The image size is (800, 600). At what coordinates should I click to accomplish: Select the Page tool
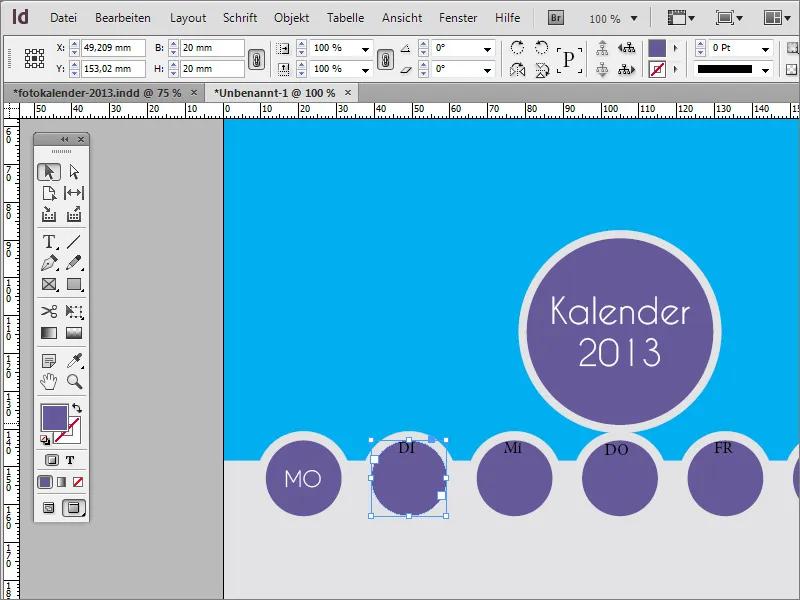pos(49,193)
